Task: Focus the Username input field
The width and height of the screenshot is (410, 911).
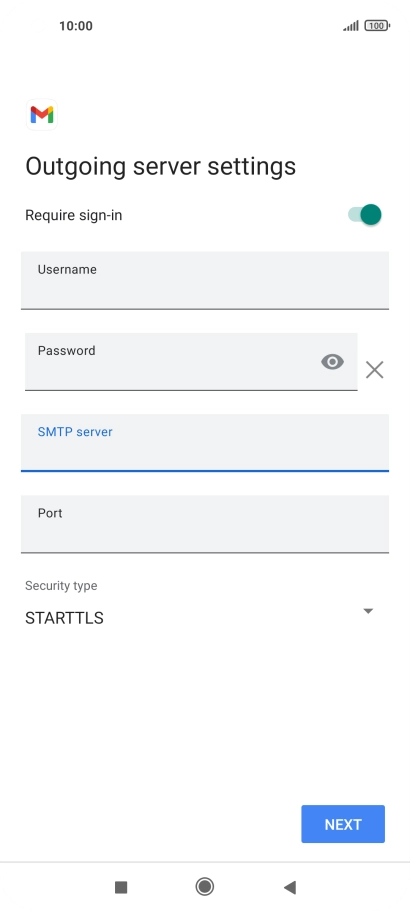Action: 205,280
